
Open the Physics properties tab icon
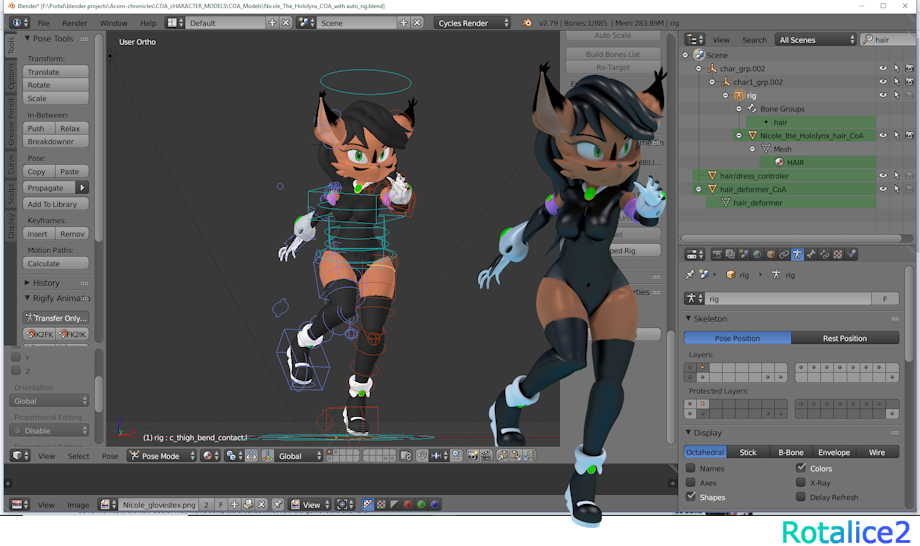pyautogui.click(x=851, y=255)
